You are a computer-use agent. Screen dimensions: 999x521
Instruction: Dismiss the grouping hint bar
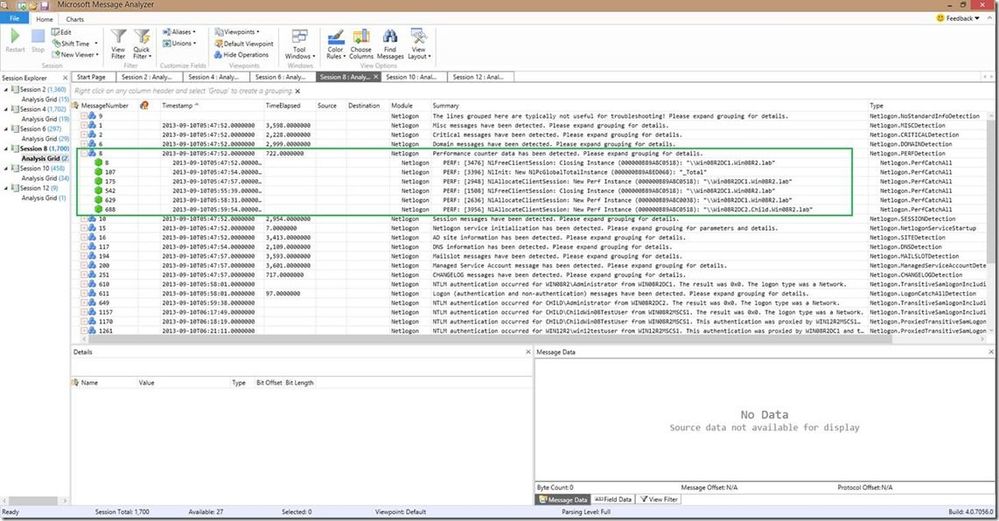298,91
